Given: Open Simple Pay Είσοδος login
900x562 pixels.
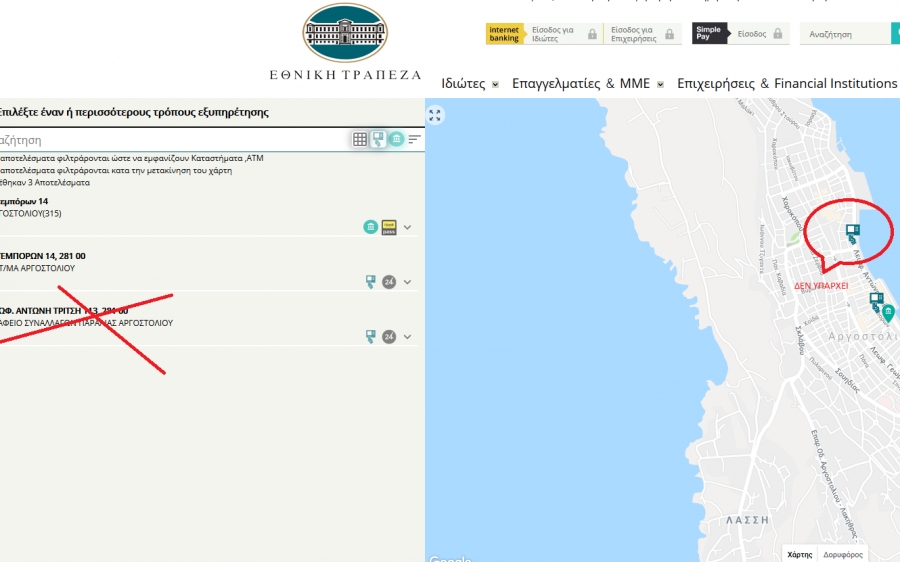Looking at the screenshot, I should 752,34.
